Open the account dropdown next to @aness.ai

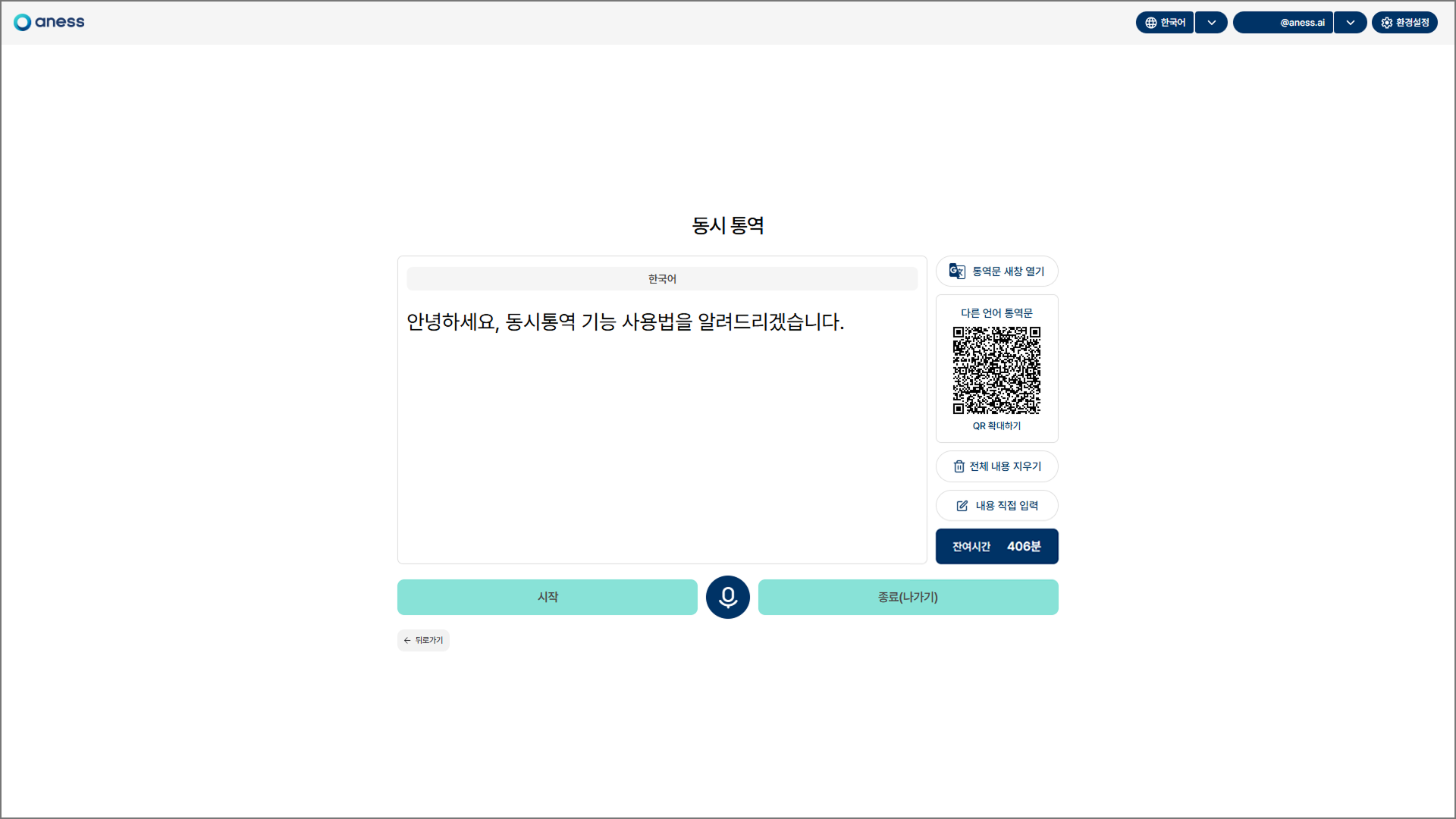coord(1350,23)
